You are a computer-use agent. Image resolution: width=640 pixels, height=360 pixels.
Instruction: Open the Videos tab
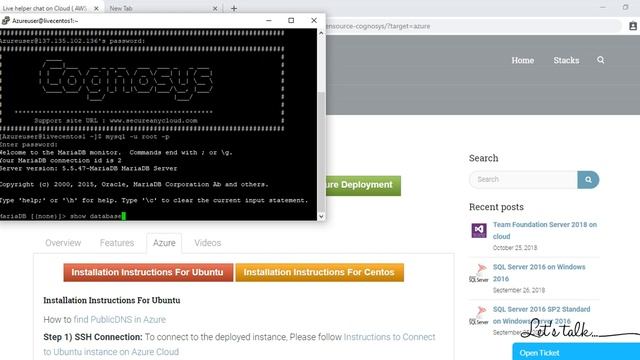(x=208, y=243)
